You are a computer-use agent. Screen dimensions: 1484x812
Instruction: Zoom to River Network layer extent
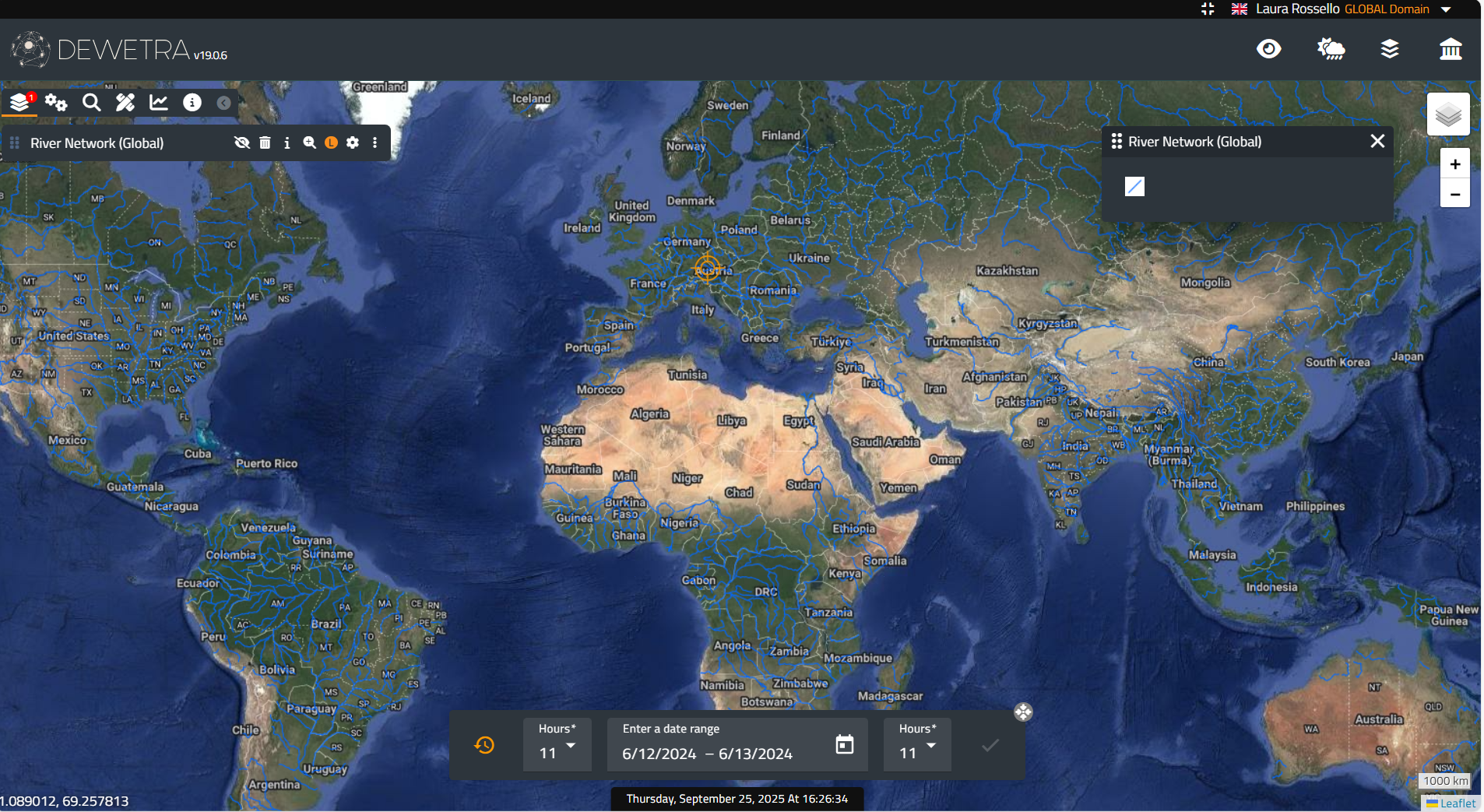coord(309,142)
